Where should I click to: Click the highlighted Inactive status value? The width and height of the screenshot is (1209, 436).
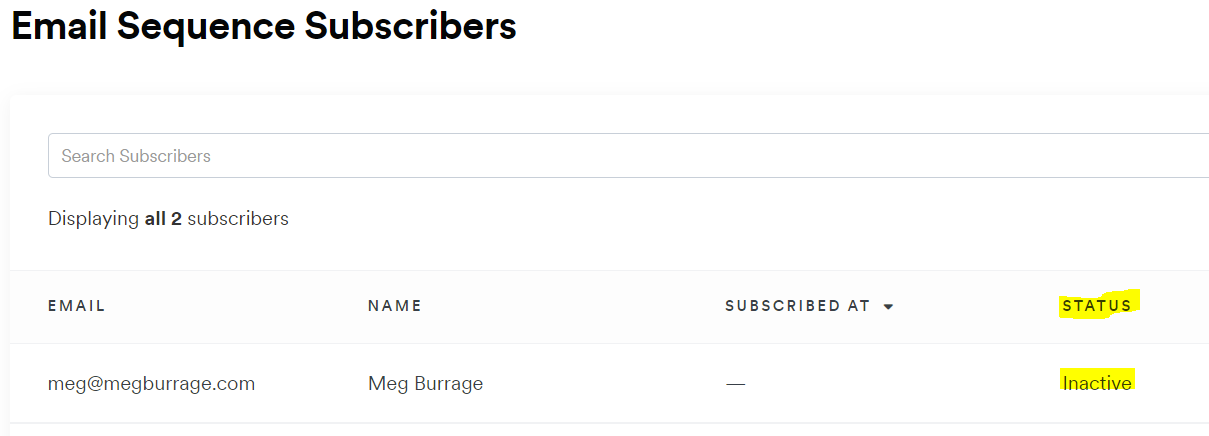(x=1097, y=382)
